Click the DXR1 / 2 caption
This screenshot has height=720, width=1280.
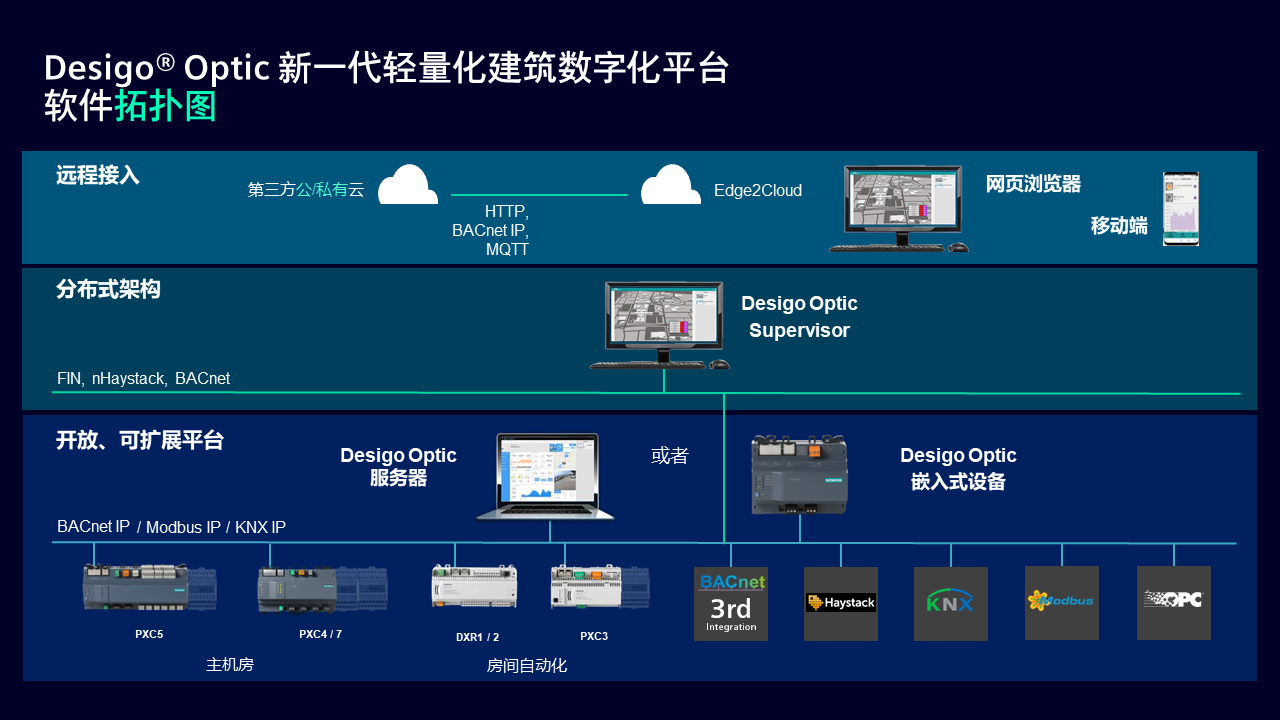tap(477, 637)
